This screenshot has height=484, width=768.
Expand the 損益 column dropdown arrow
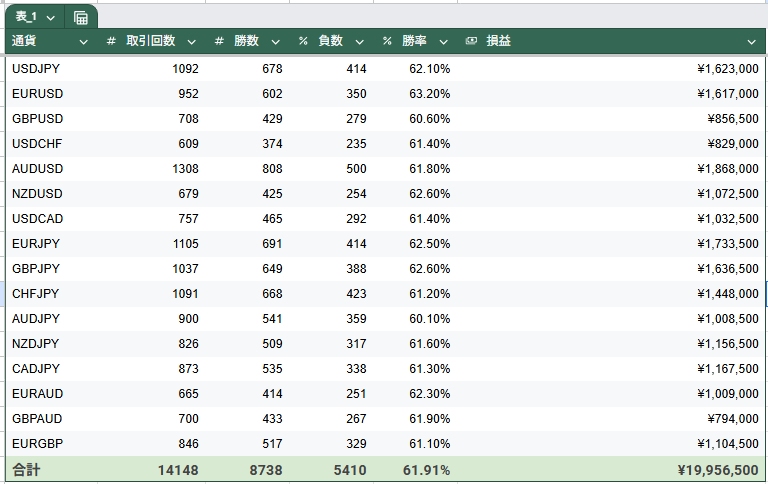click(x=752, y=42)
